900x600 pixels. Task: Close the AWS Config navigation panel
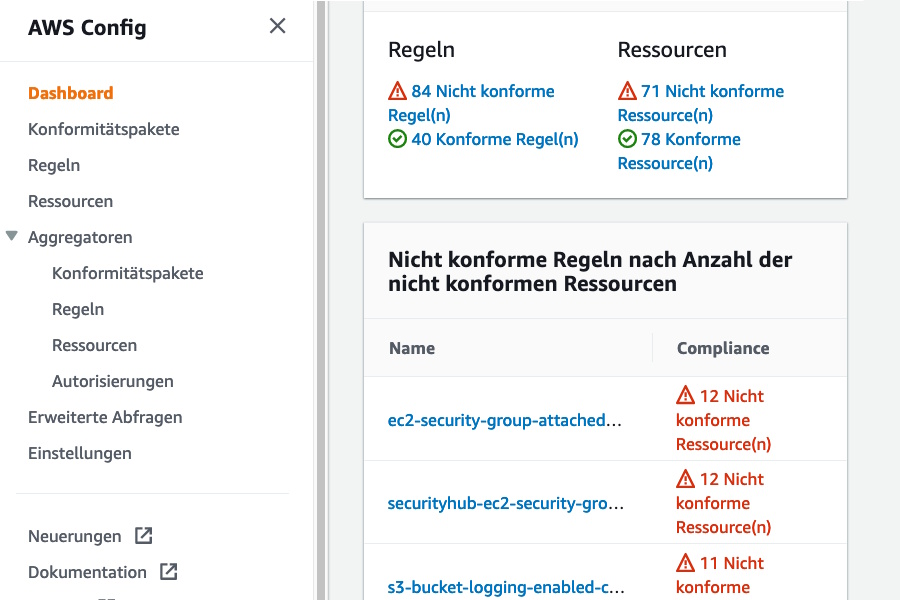tap(277, 26)
